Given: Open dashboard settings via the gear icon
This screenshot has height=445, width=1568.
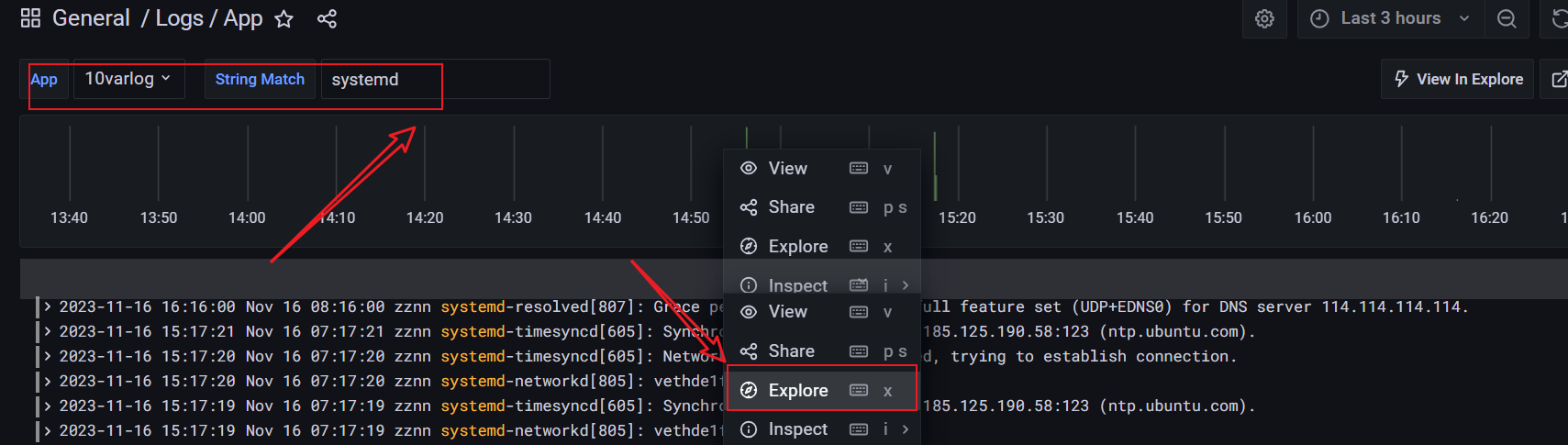Looking at the screenshot, I should (x=1264, y=18).
